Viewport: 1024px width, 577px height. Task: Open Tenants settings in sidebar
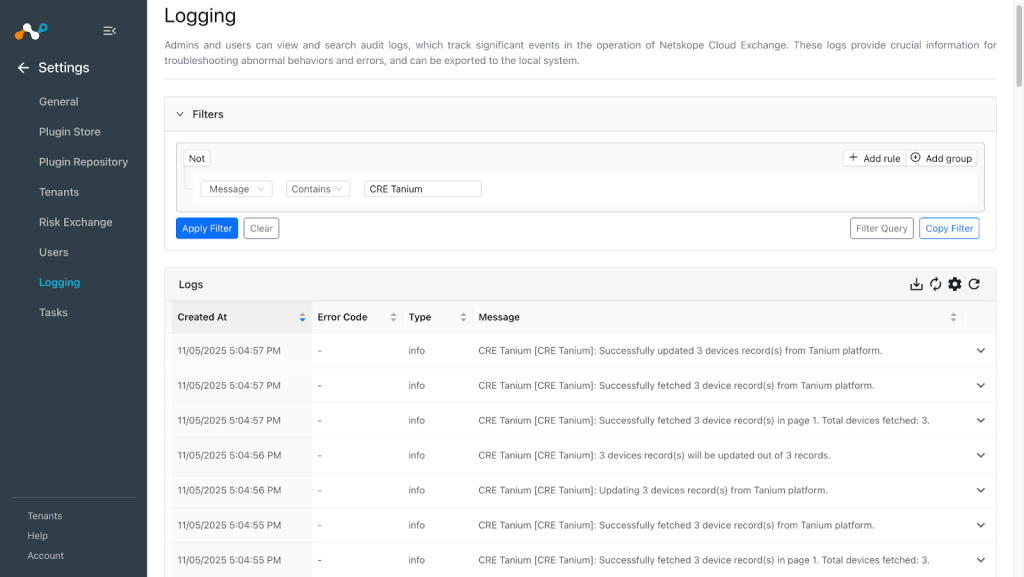pyautogui.click(x=59, y=192)
